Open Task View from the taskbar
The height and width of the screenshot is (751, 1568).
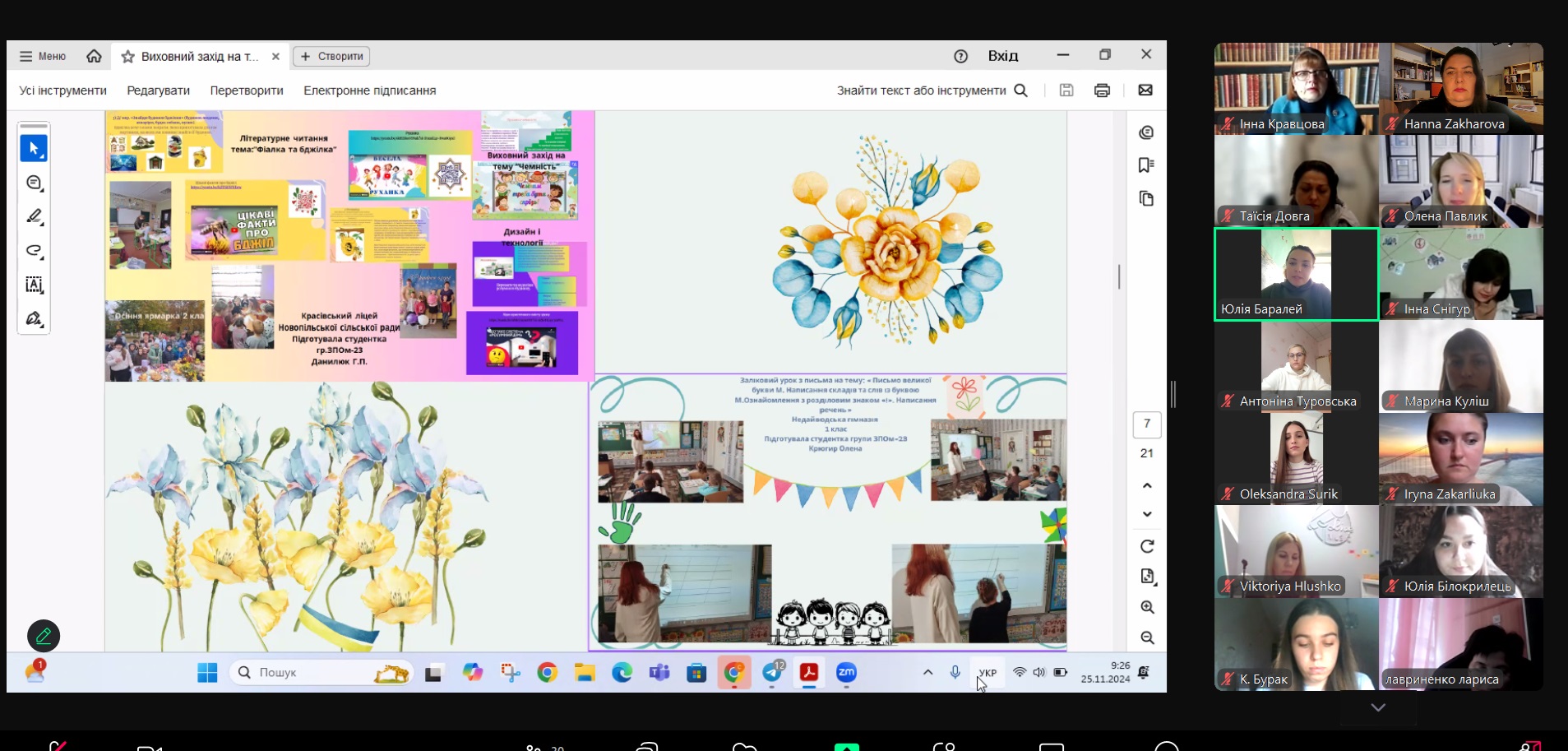point(433,673)
